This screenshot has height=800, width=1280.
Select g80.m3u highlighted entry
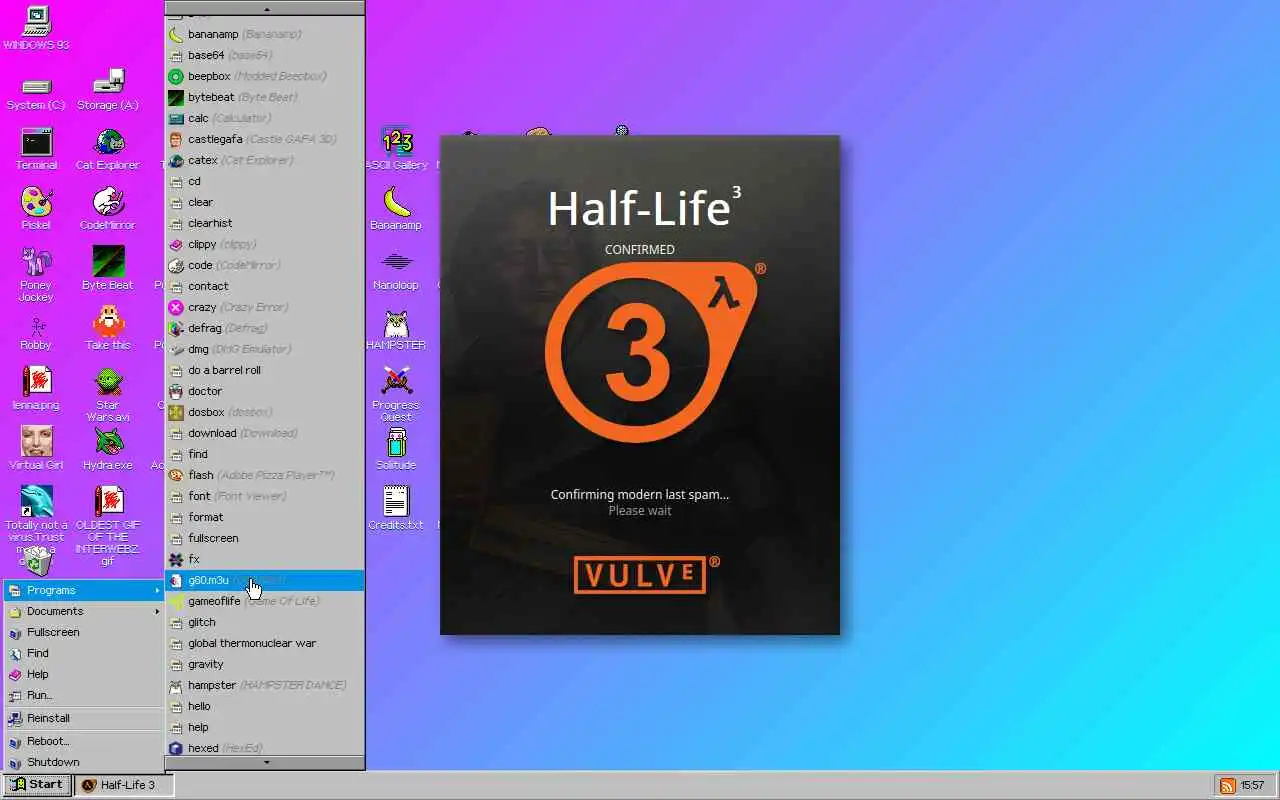tap(265, 580)
